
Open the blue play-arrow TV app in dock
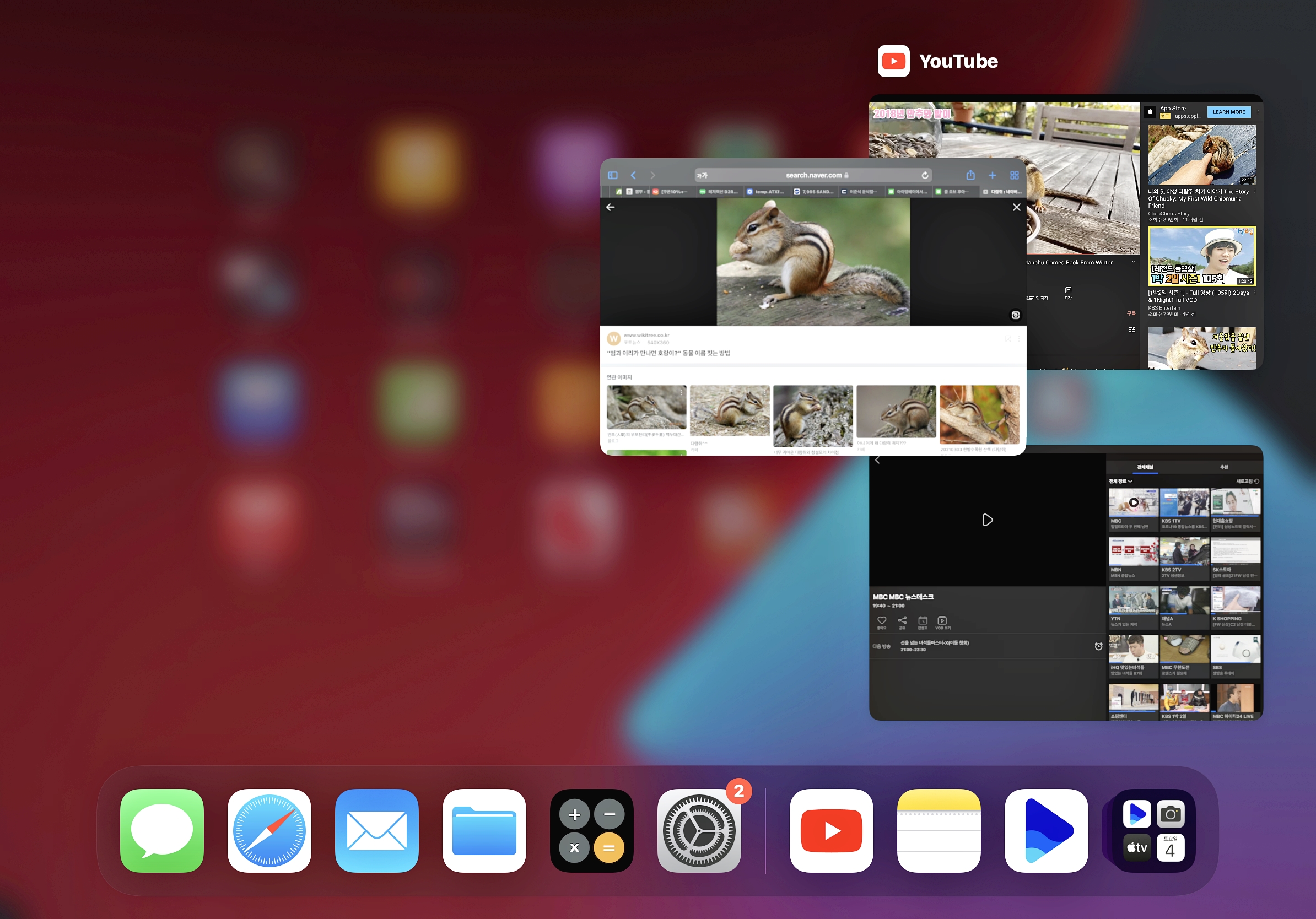point(1046,830)
